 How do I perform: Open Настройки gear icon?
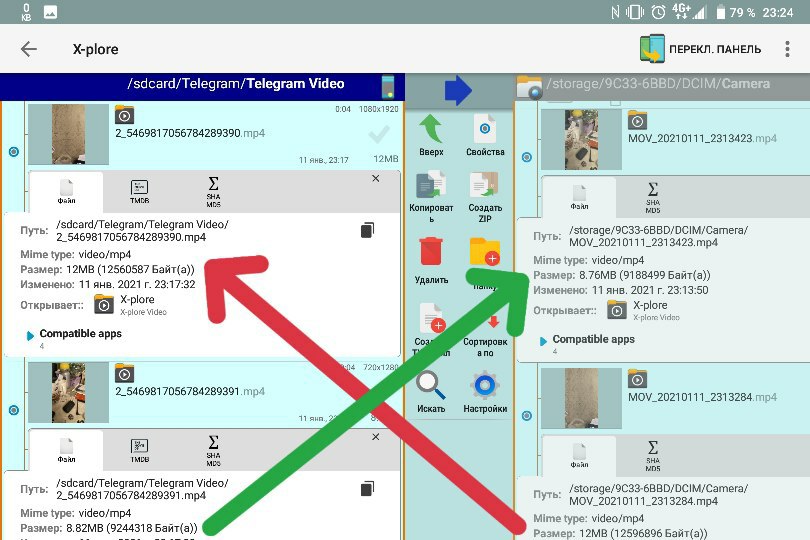(x=485, y=385)
